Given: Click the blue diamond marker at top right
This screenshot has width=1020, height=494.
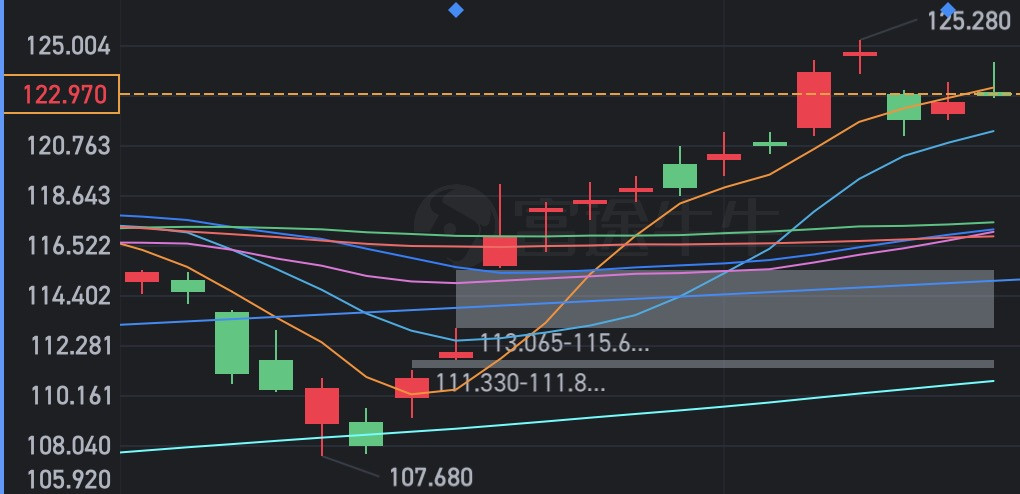Looking at the screenshot, I should [948, 9].
